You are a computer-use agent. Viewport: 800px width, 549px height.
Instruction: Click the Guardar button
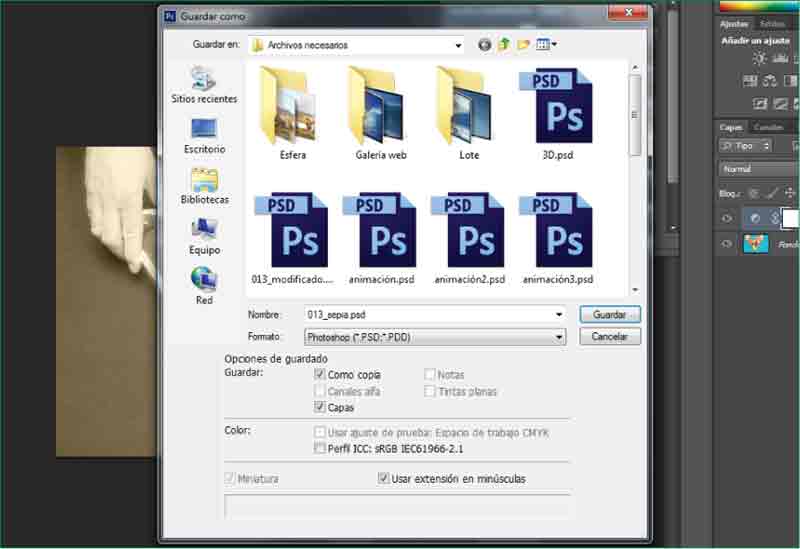click(x=609, y=314)
